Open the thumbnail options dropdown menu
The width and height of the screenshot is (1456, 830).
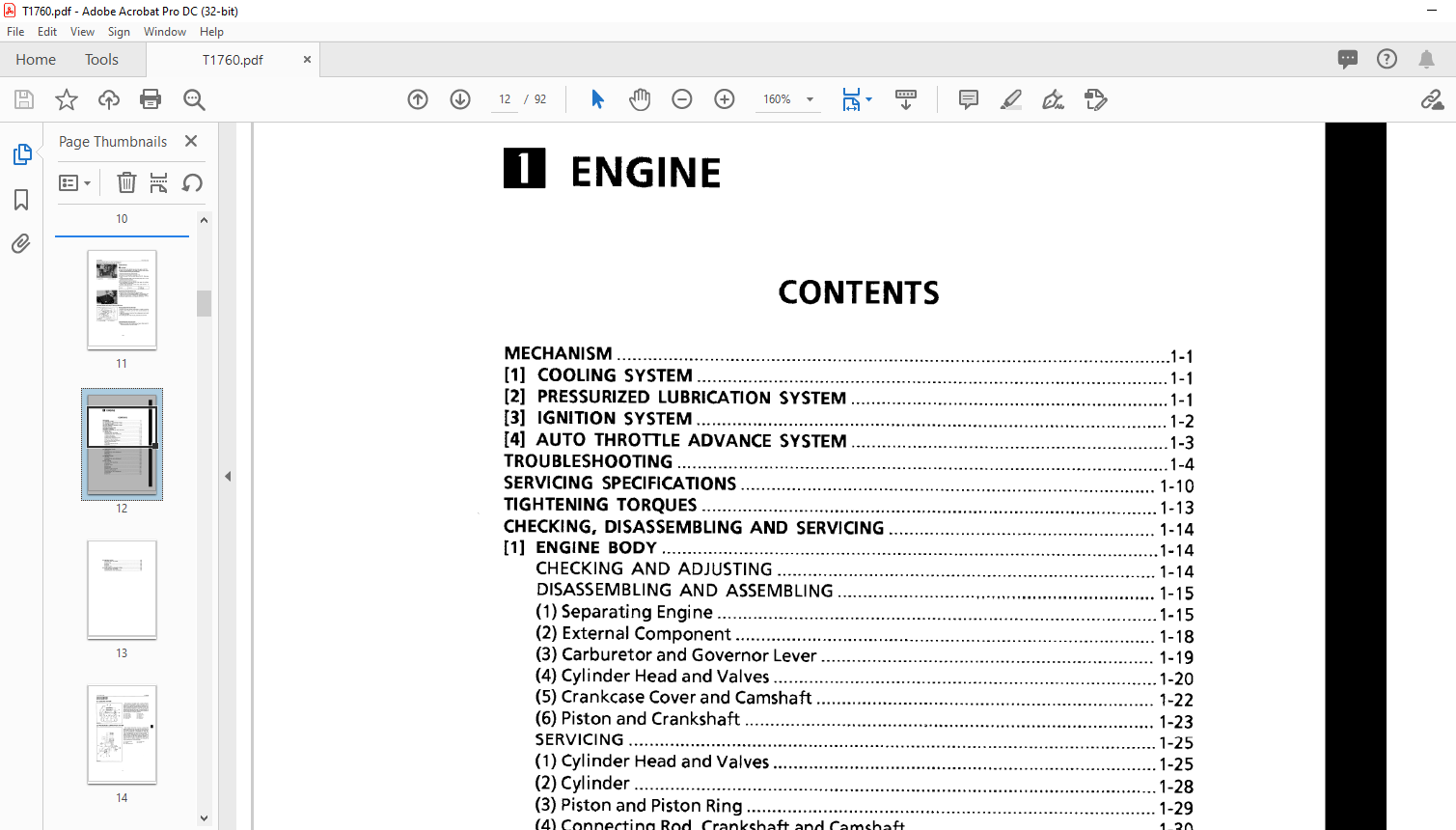(x=74, y=182)
